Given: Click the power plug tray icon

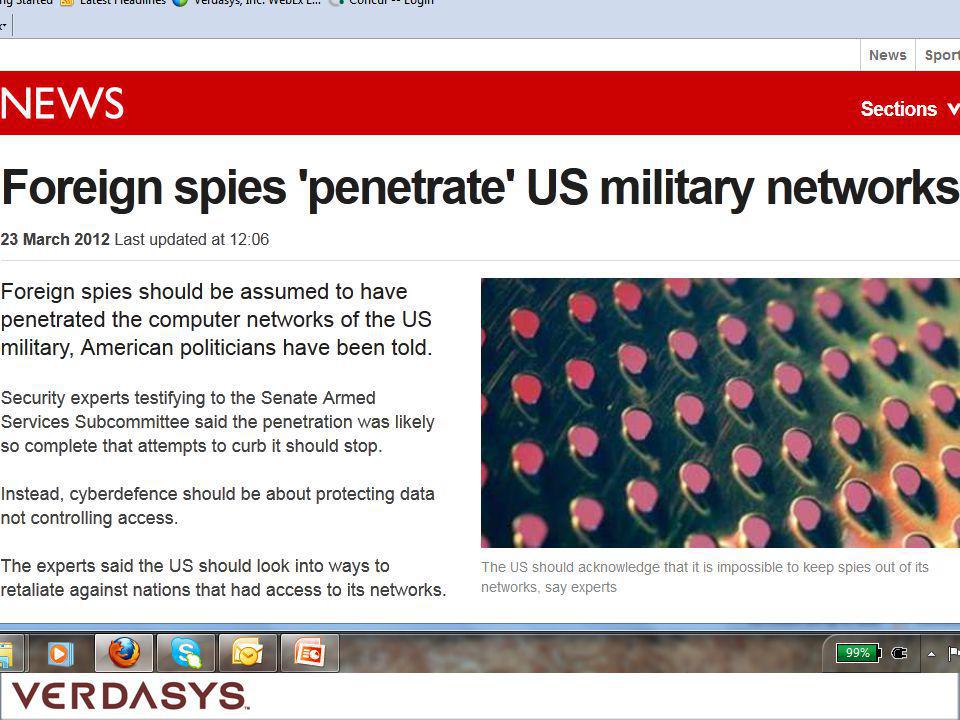Looking at the screenshot, I should click(899, 653).
